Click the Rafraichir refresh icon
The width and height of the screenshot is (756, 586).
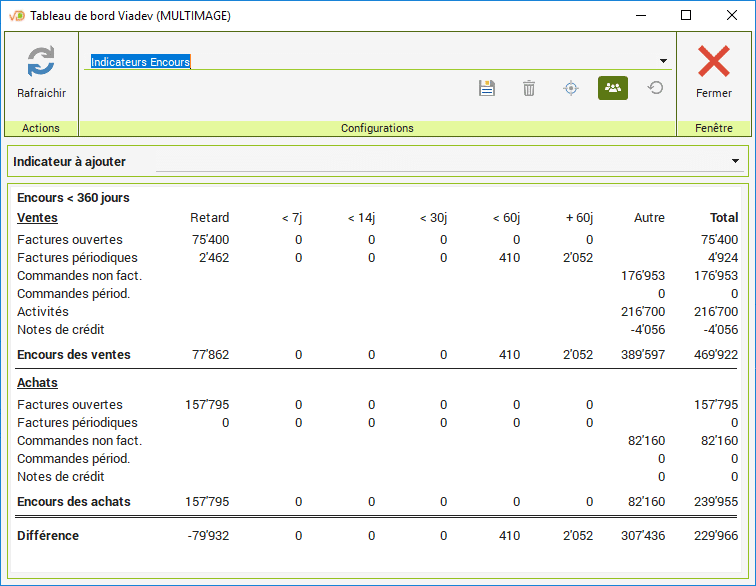pos(41,62)
